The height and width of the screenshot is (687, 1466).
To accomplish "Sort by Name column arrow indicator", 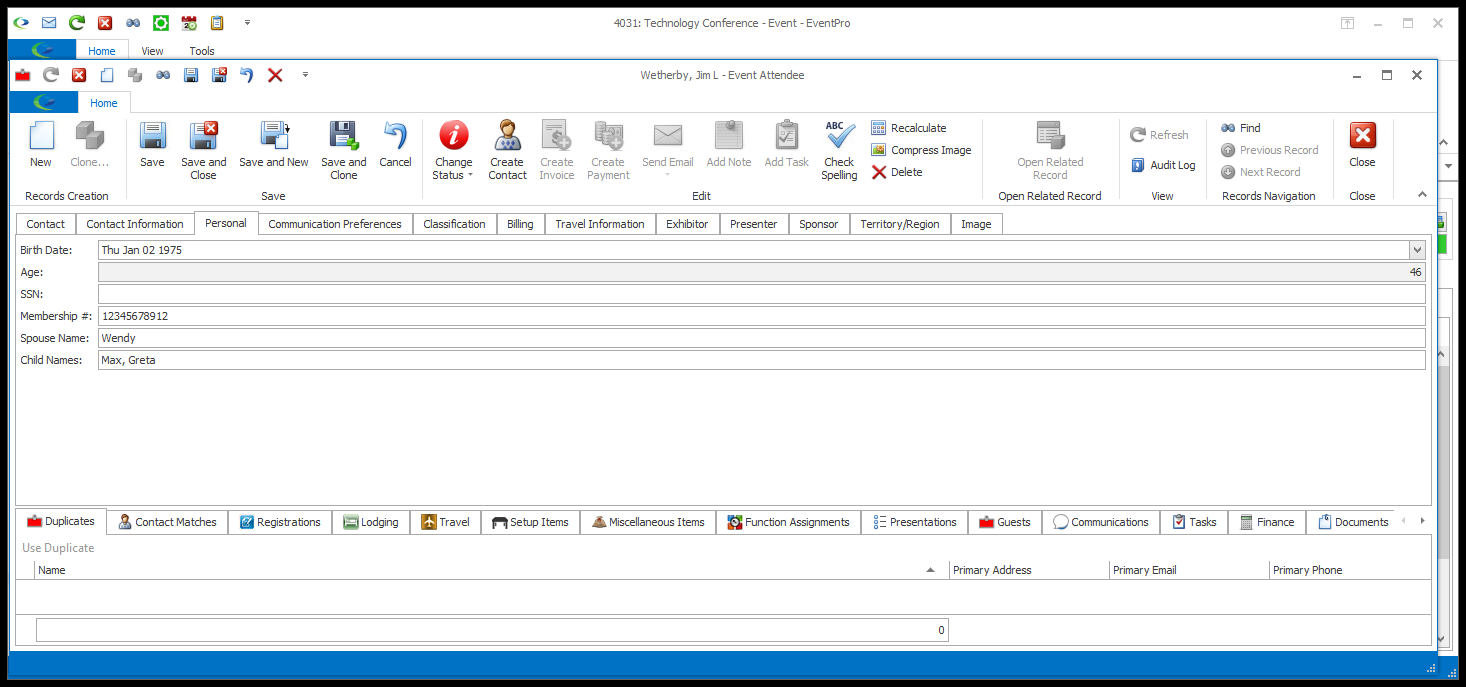I will click(930, 570).
